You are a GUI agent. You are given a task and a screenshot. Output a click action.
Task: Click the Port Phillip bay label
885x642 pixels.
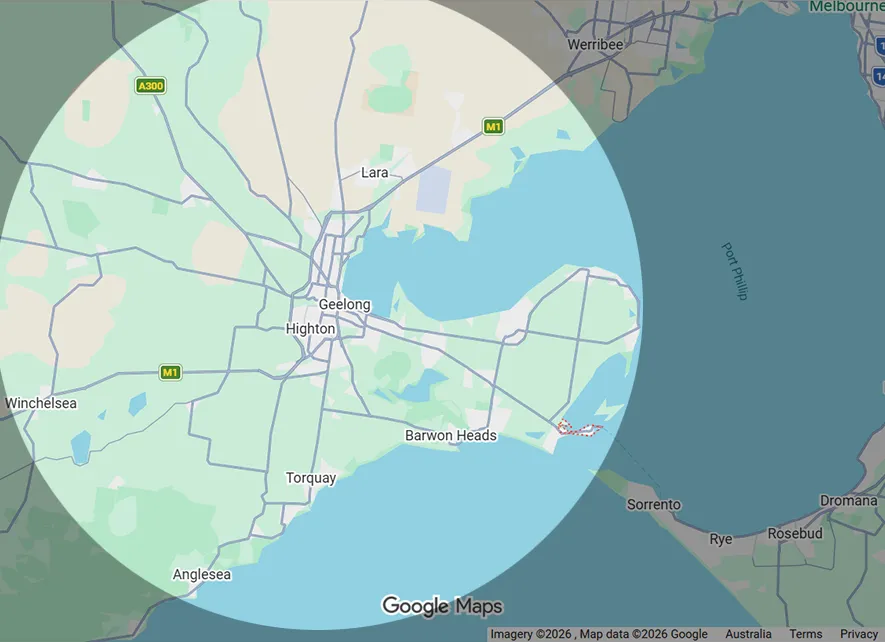click(735, 271)
